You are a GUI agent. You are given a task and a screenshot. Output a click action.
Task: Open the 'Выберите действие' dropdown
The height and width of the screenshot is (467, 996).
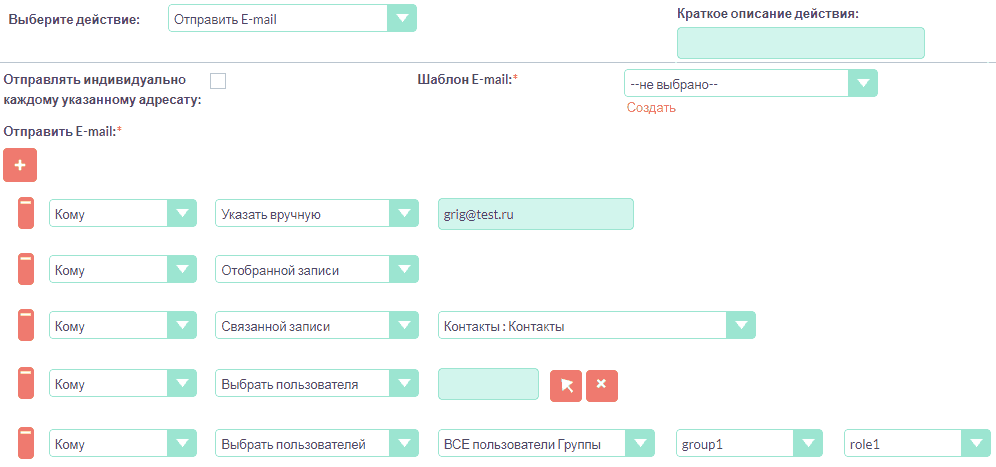click(291, 19)
